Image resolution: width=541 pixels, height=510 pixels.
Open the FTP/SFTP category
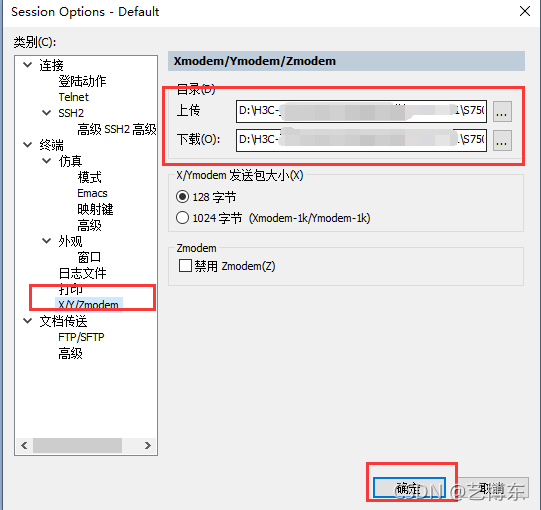81,337
